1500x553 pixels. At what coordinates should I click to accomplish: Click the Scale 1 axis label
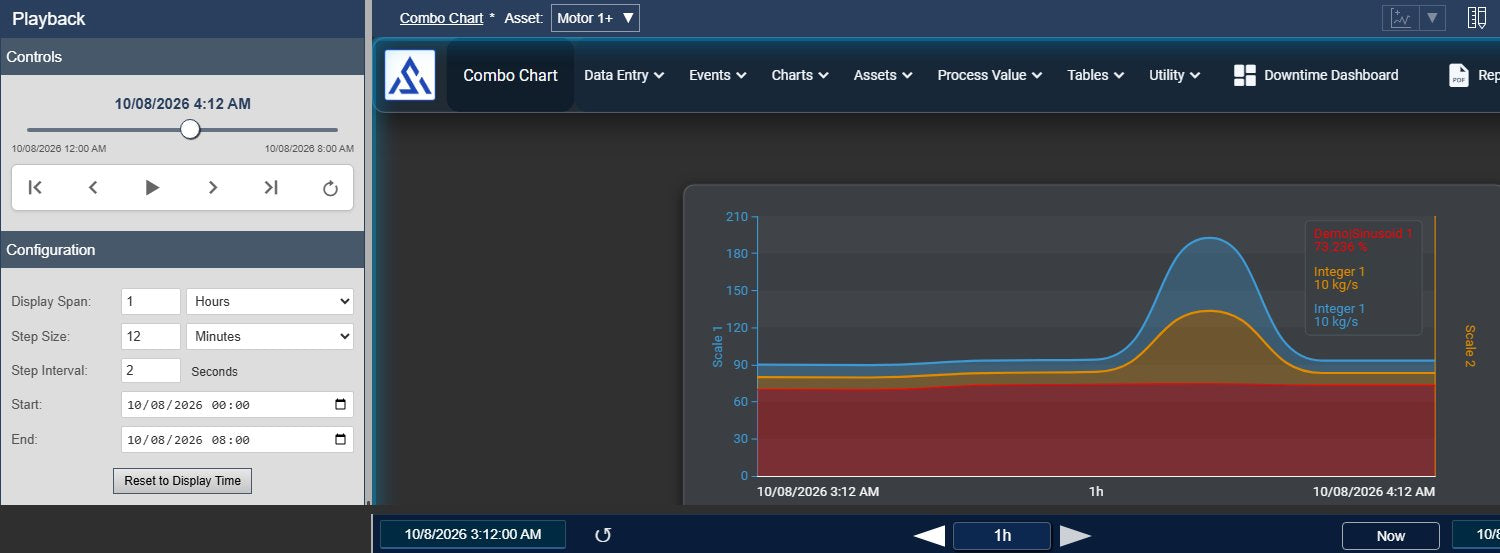pos(717,346)
